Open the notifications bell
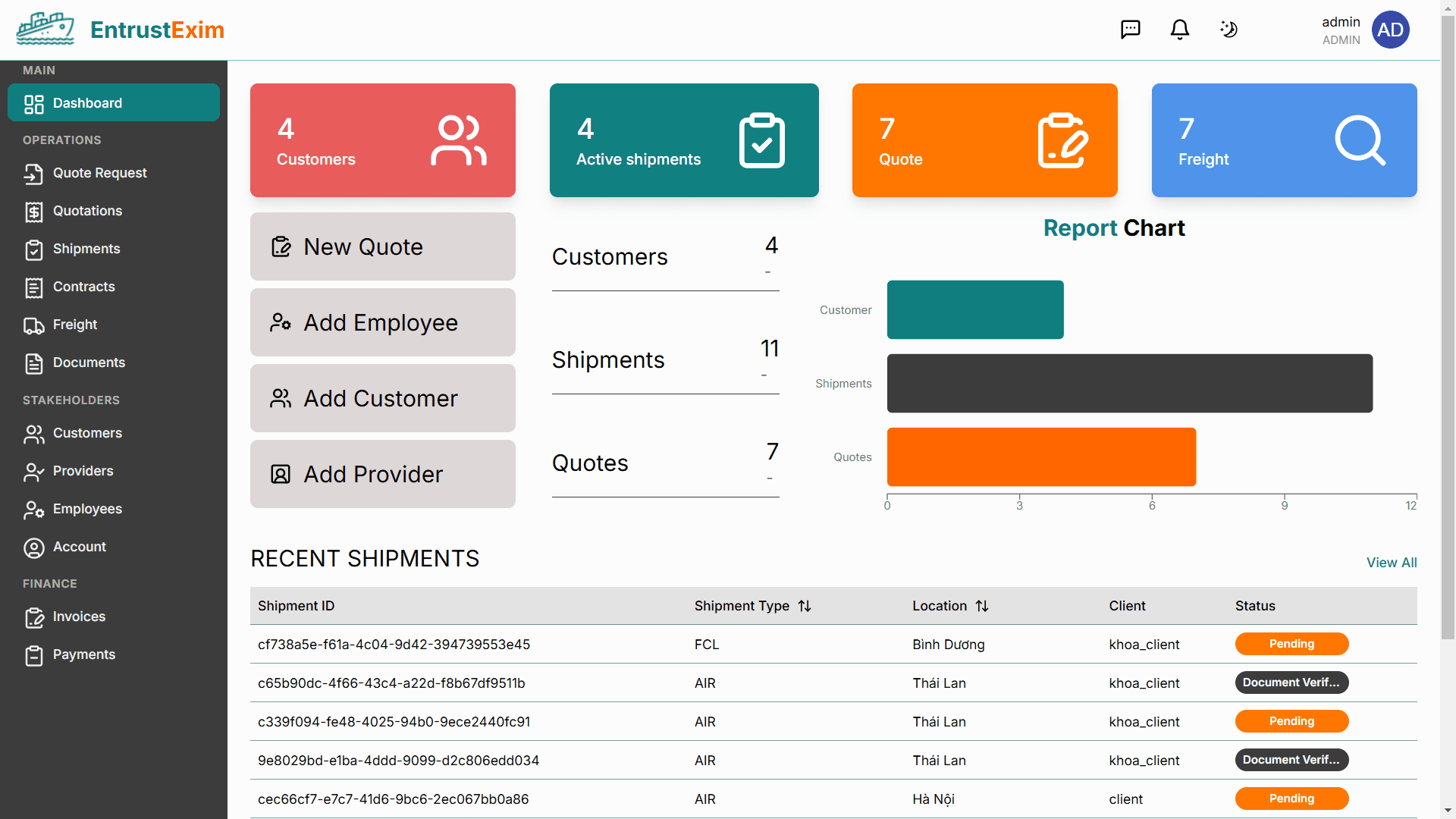The image size is (1456, 819). point(1180,30)
